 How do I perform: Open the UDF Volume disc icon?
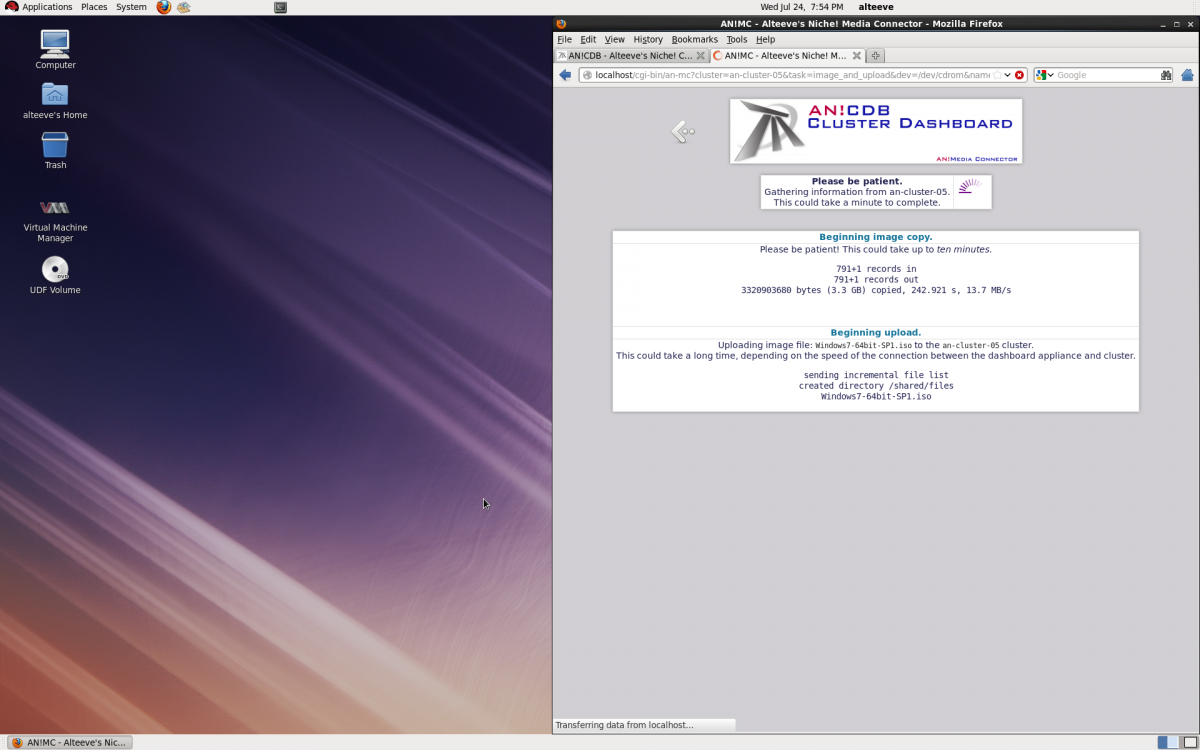coord(55,270)
